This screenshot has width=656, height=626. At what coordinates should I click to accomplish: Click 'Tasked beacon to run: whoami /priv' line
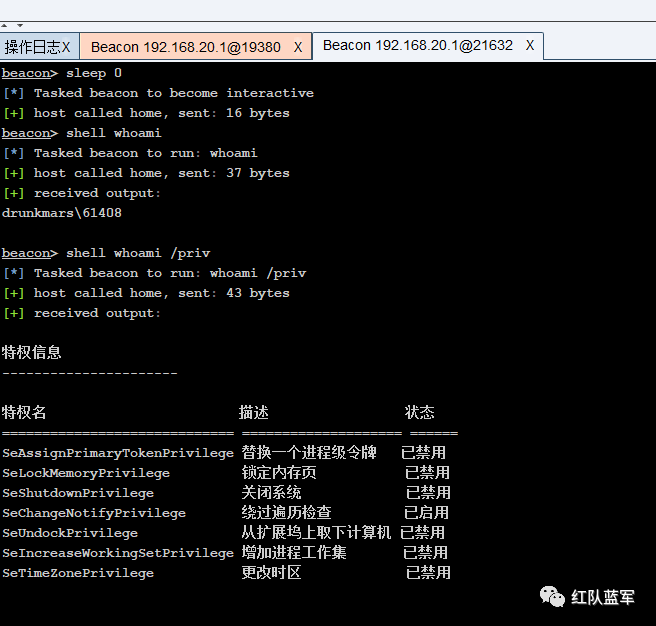(x=170, y=273)
